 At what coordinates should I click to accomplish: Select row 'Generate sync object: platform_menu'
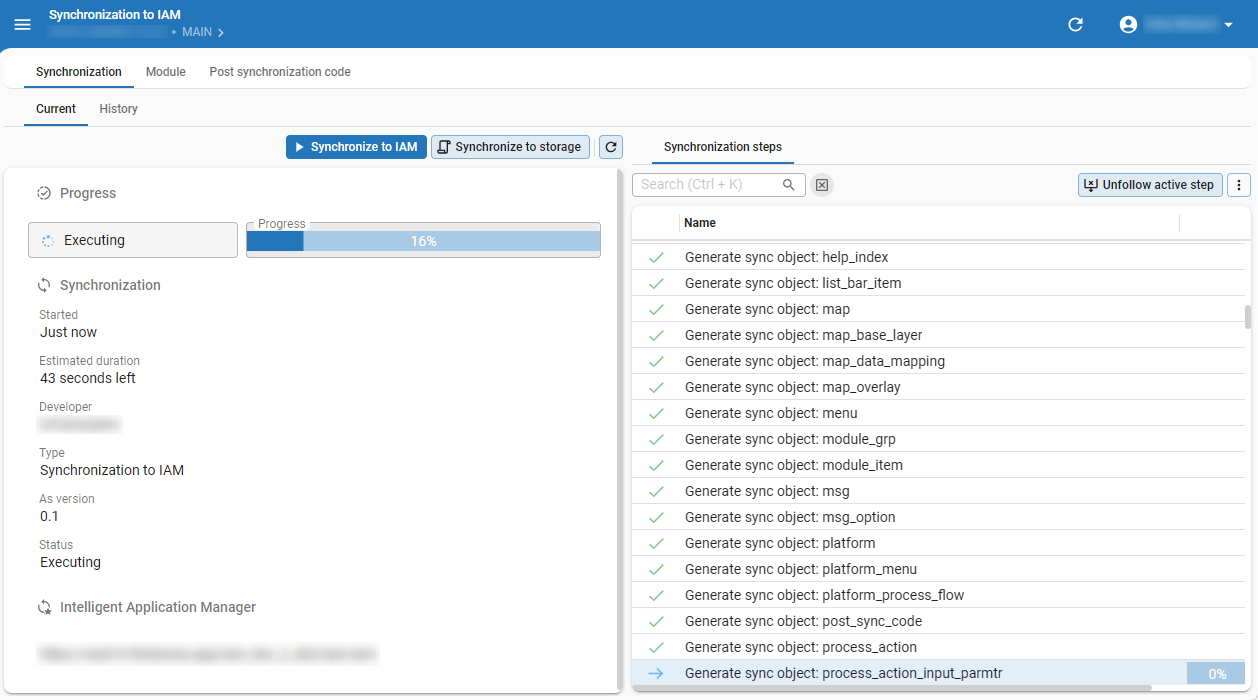[939, 569]
